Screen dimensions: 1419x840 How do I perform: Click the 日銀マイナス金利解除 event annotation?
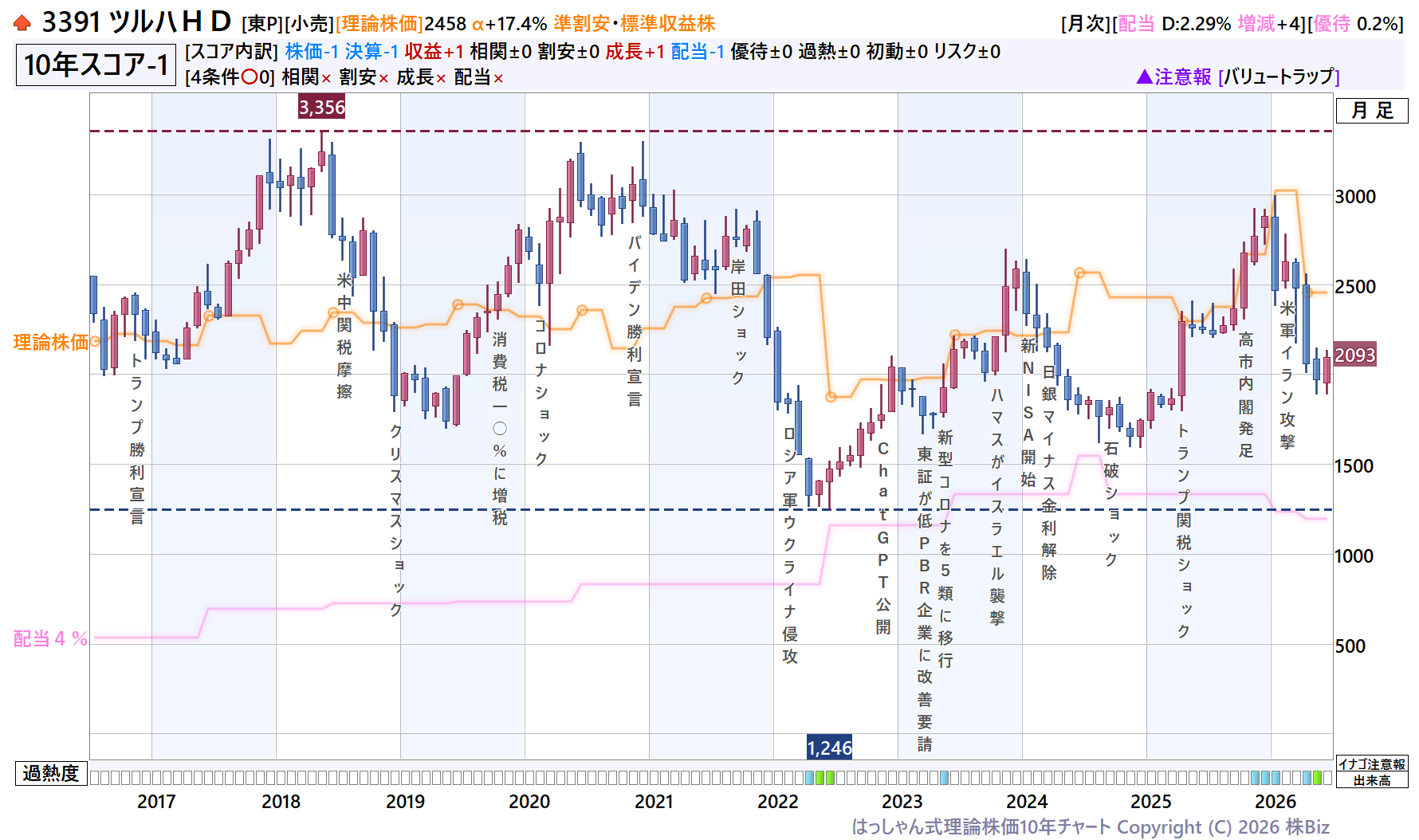pos(1049,473)
